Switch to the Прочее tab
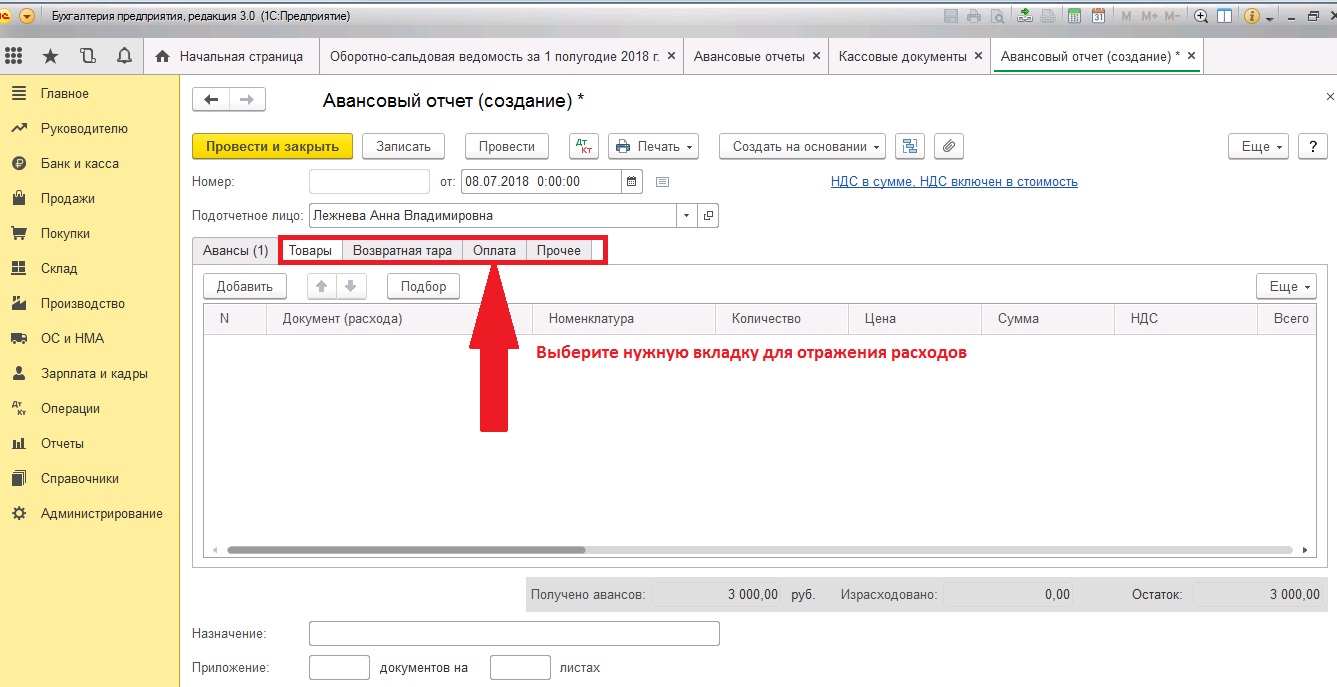The width and height of the screenshot is (1337, 687). pyautogui.click(x=558, y=250)
